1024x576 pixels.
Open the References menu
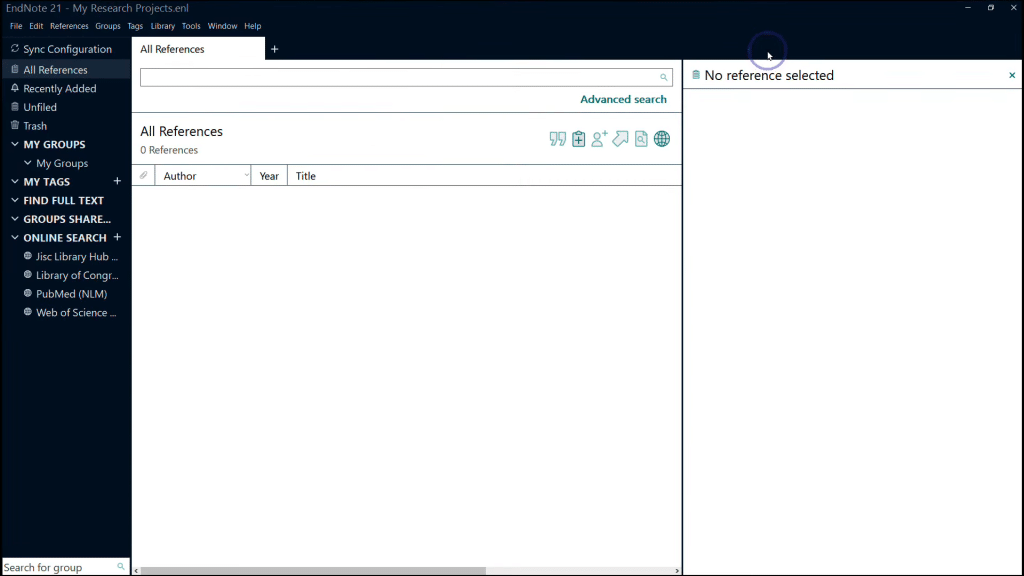click(x=69, y=26)
